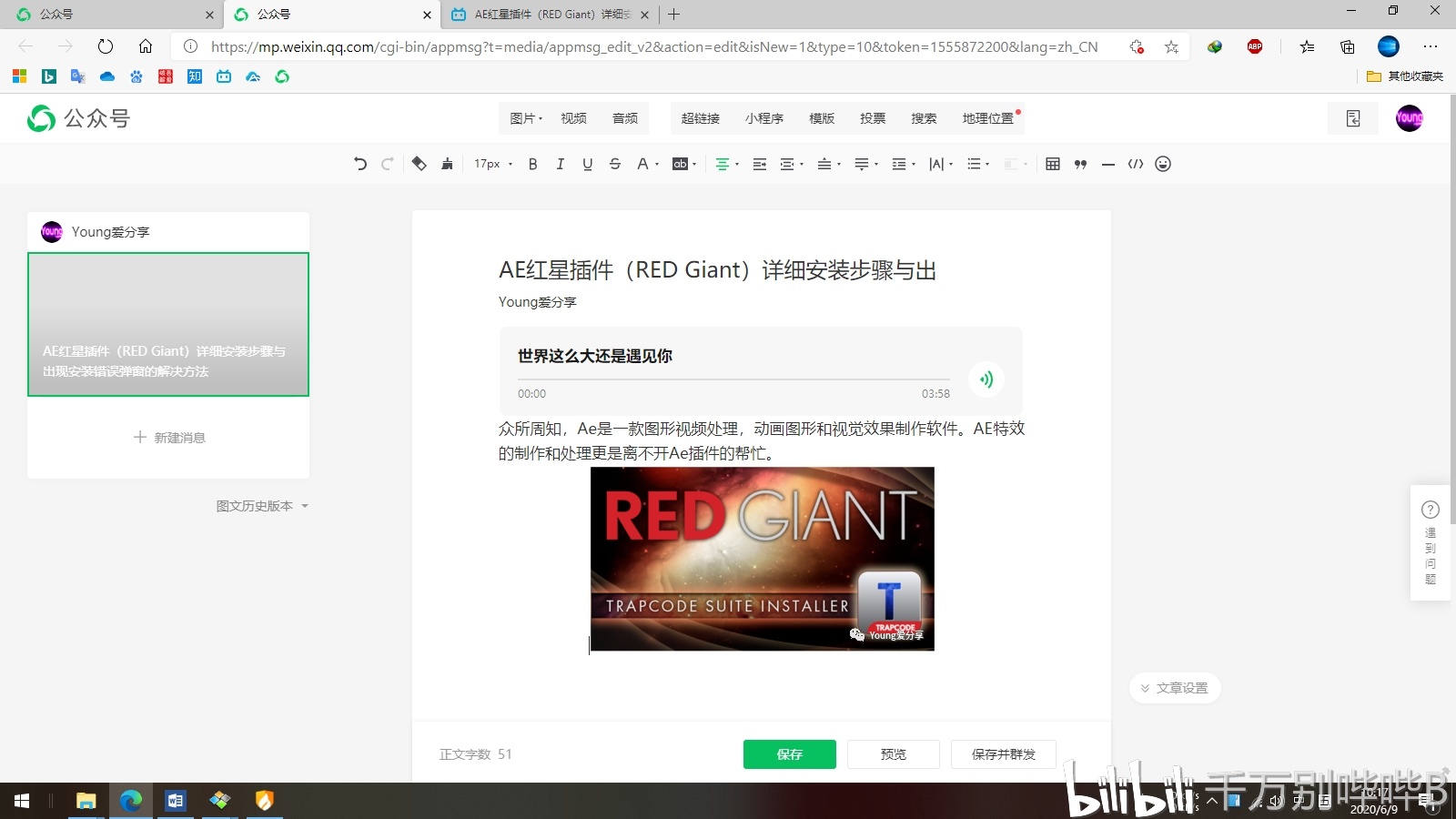Insert a horizontal divider line
Screen dimensions: 1456x819
[1108, 164]
